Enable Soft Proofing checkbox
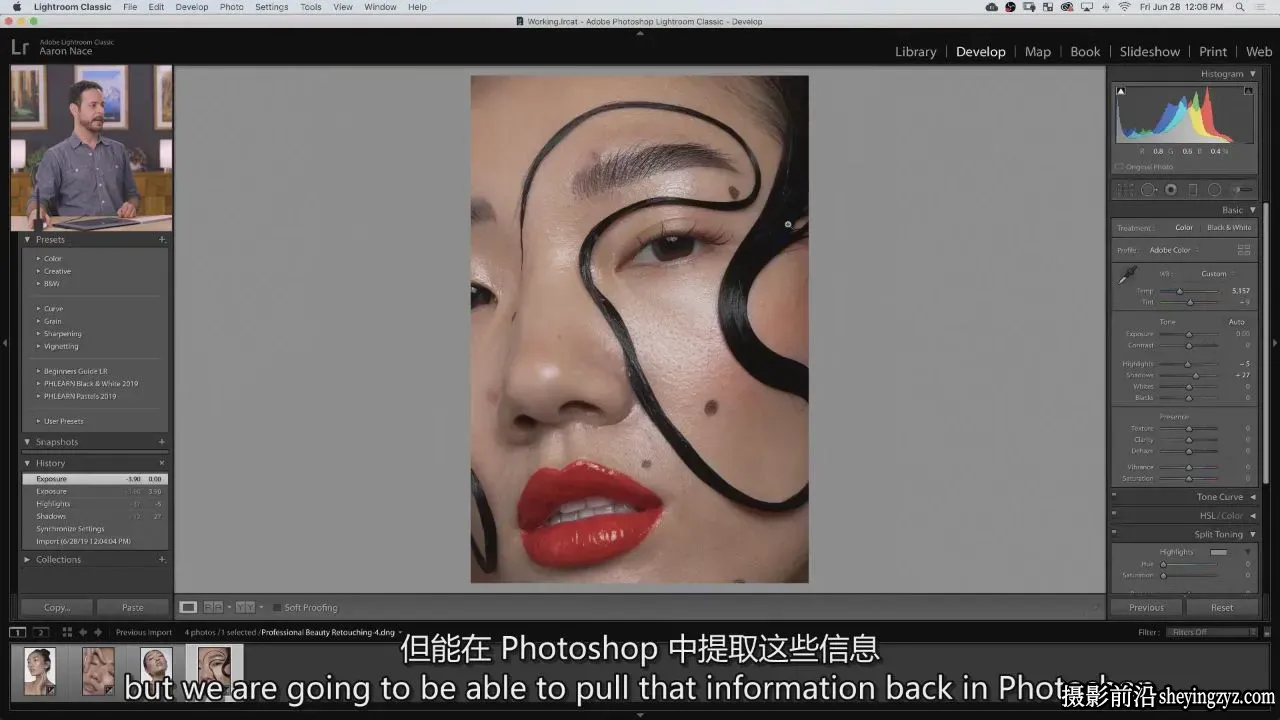The image size is (1280, 720). point(277,607)
